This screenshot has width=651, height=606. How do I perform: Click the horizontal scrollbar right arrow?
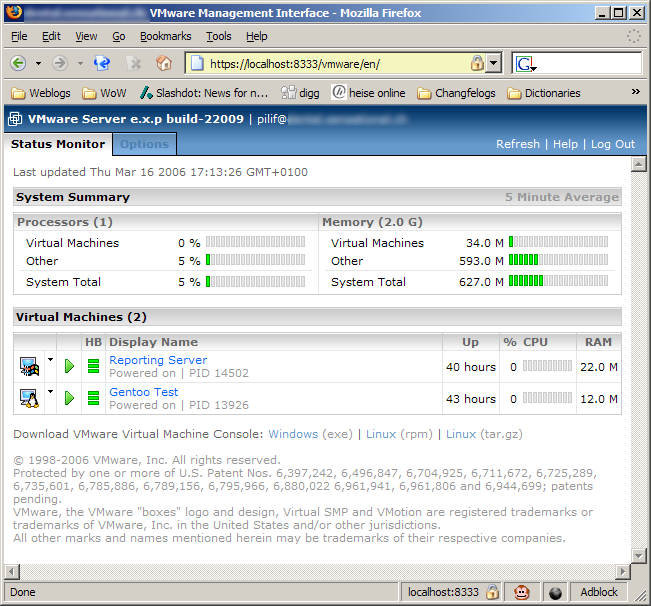(x=622, y=572)
